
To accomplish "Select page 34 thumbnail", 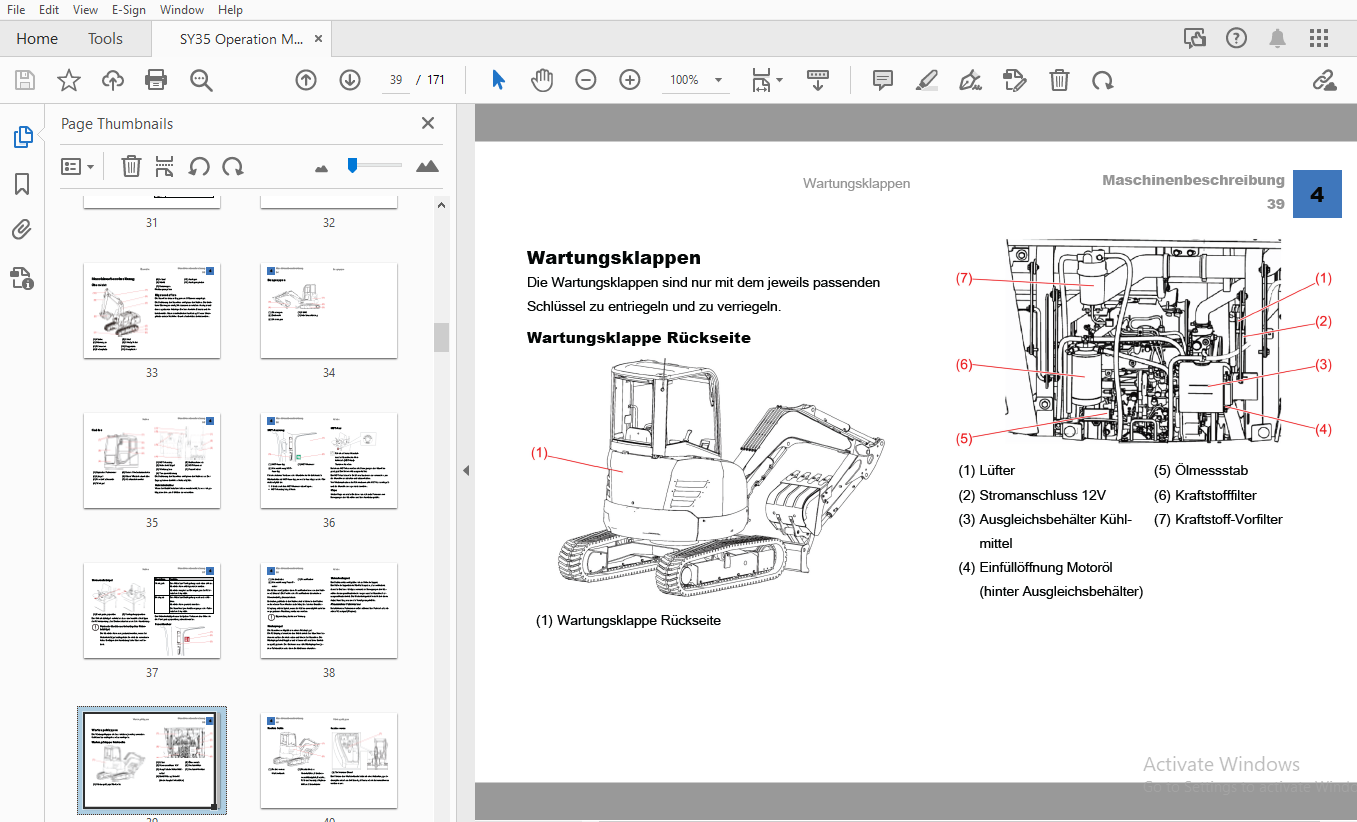I will point(329,310).
